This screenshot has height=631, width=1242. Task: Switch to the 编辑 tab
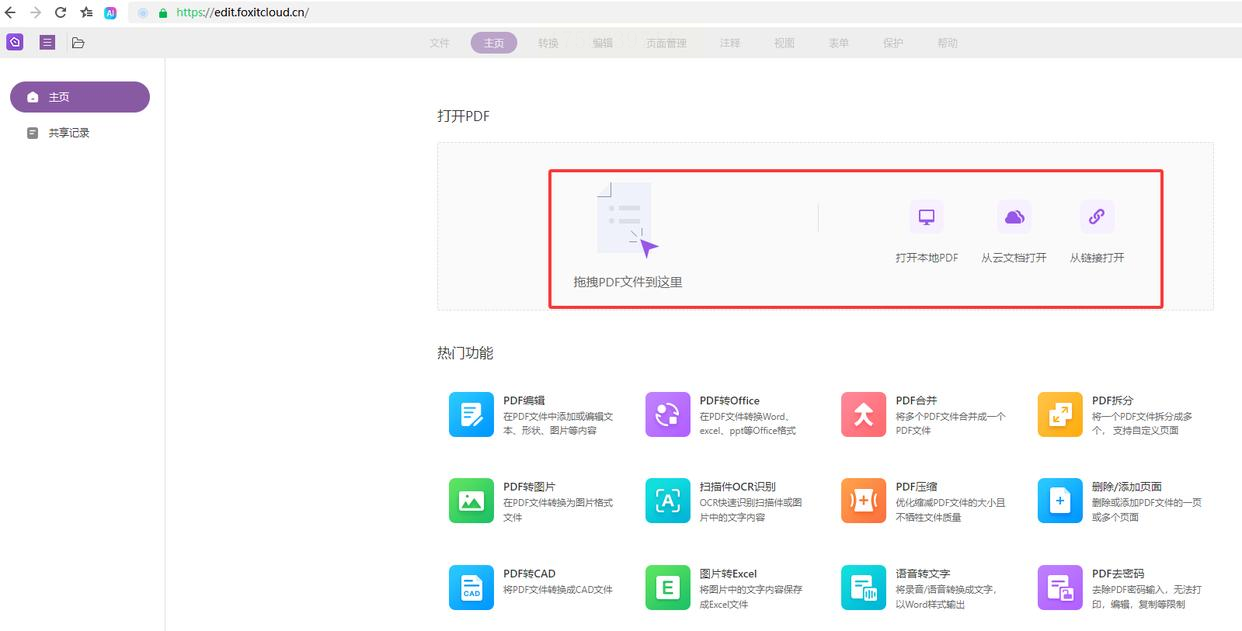pyautogui.click(x=602, y=43)
